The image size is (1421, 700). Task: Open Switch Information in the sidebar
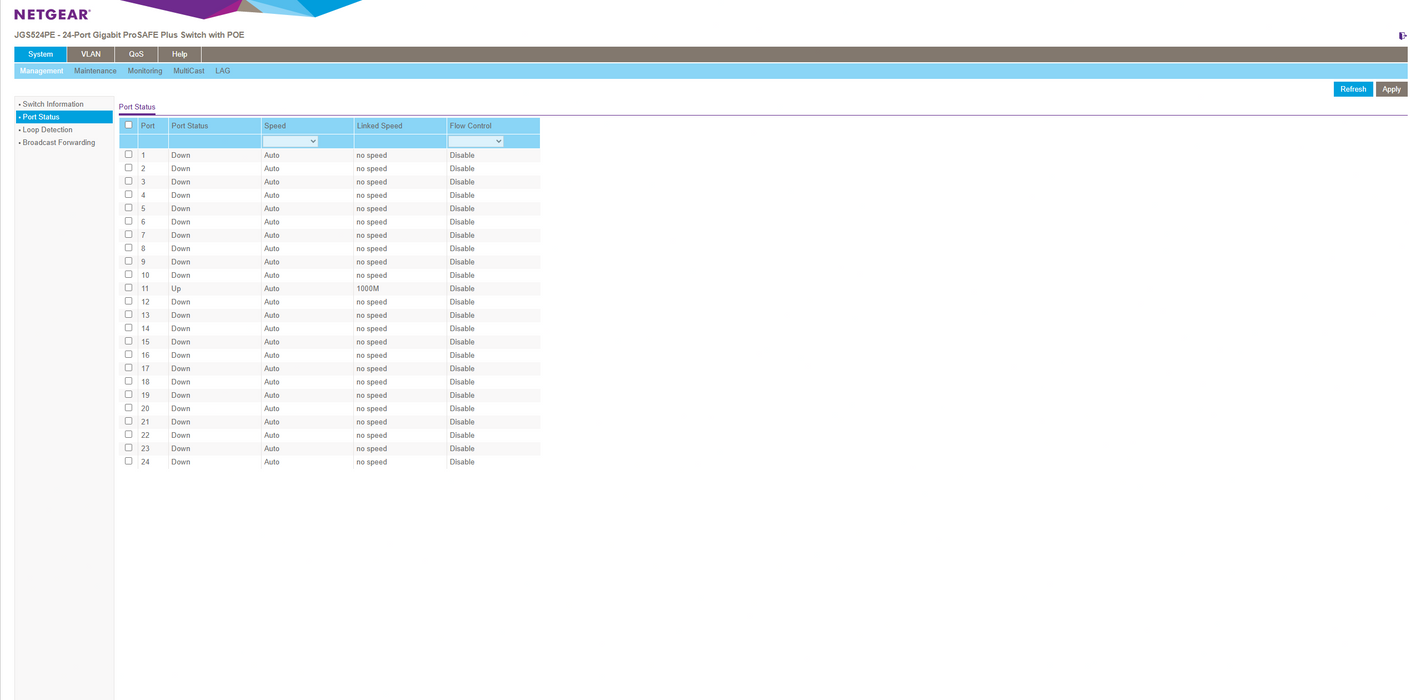53,104
